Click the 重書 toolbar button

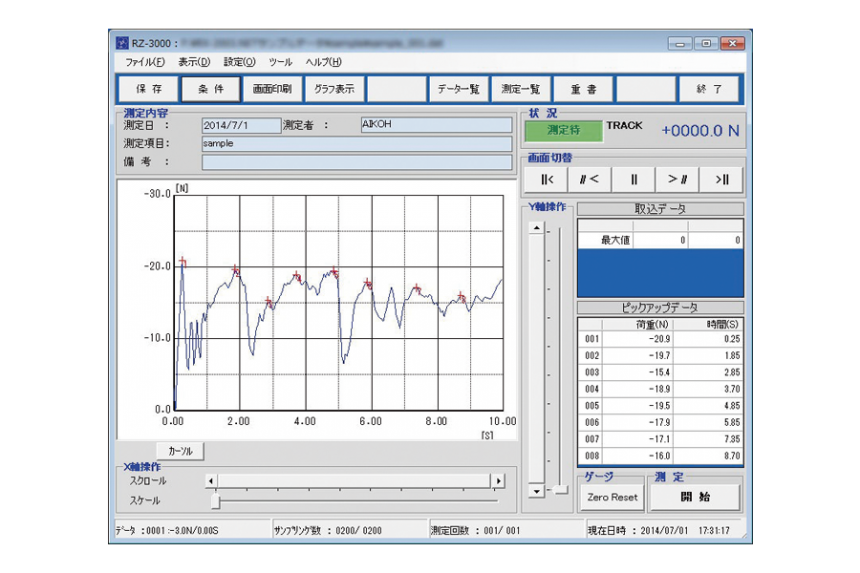pyautogui.click(x=584, y=89)
